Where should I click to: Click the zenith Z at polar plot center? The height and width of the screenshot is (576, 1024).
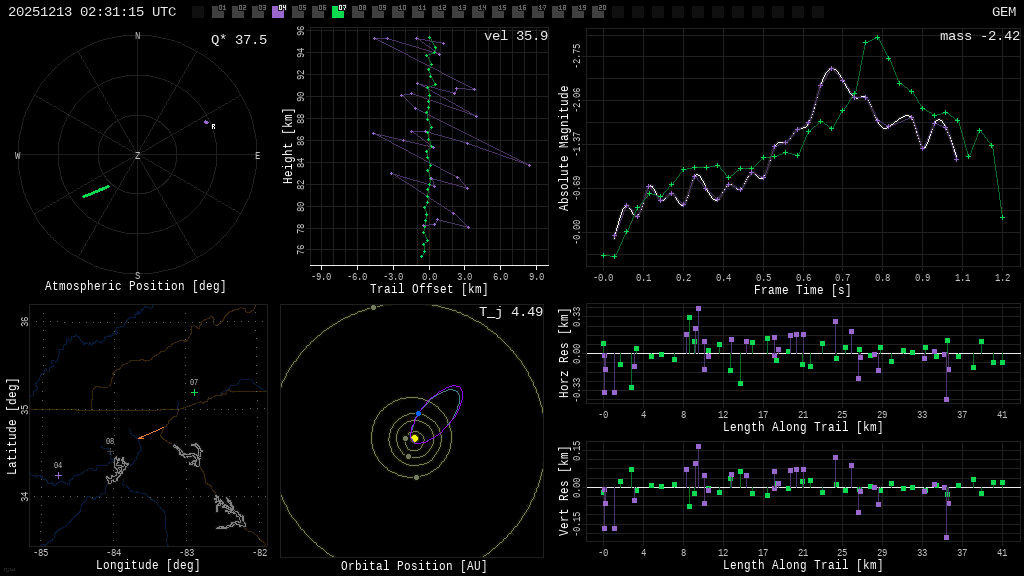coord(138,156)
